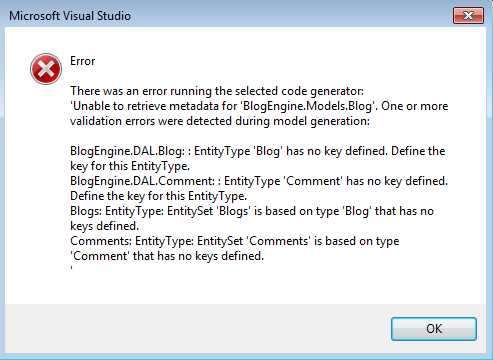Click the OK button

point(434,329)
